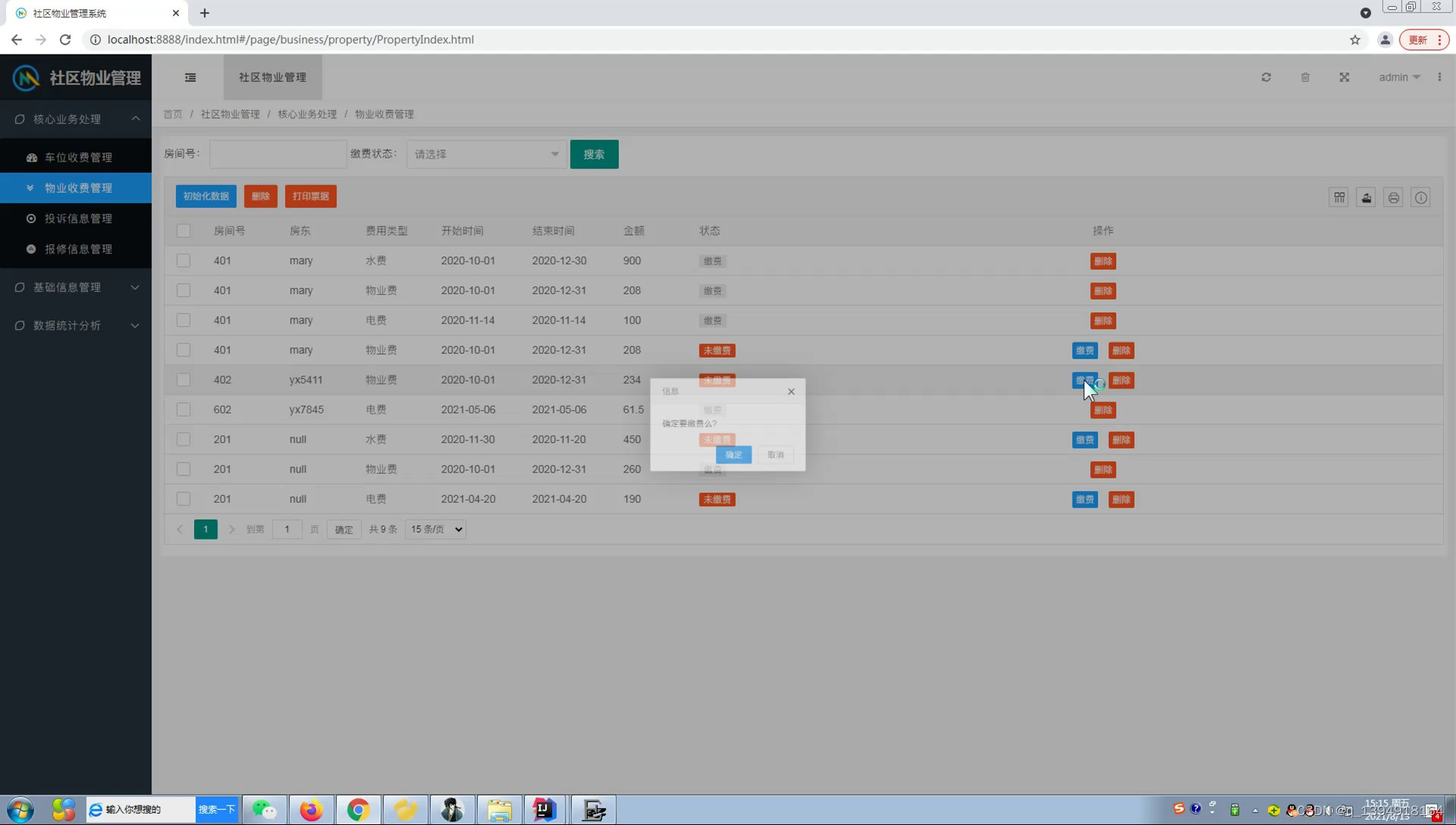Open the 缴费状态 dropdown
This screenshot has height=825, width=1456.
point(486,154)
